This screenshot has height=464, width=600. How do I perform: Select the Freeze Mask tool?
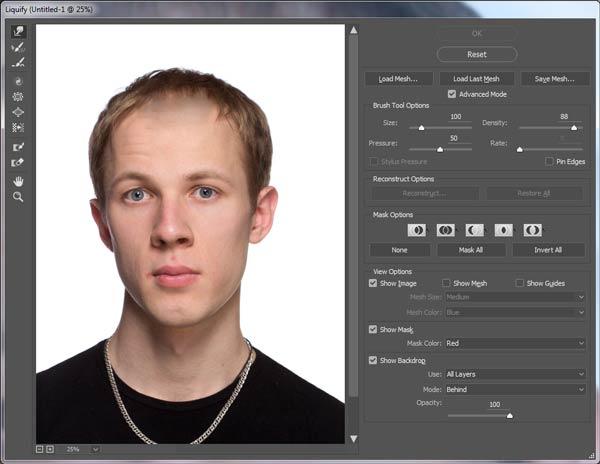18,146
